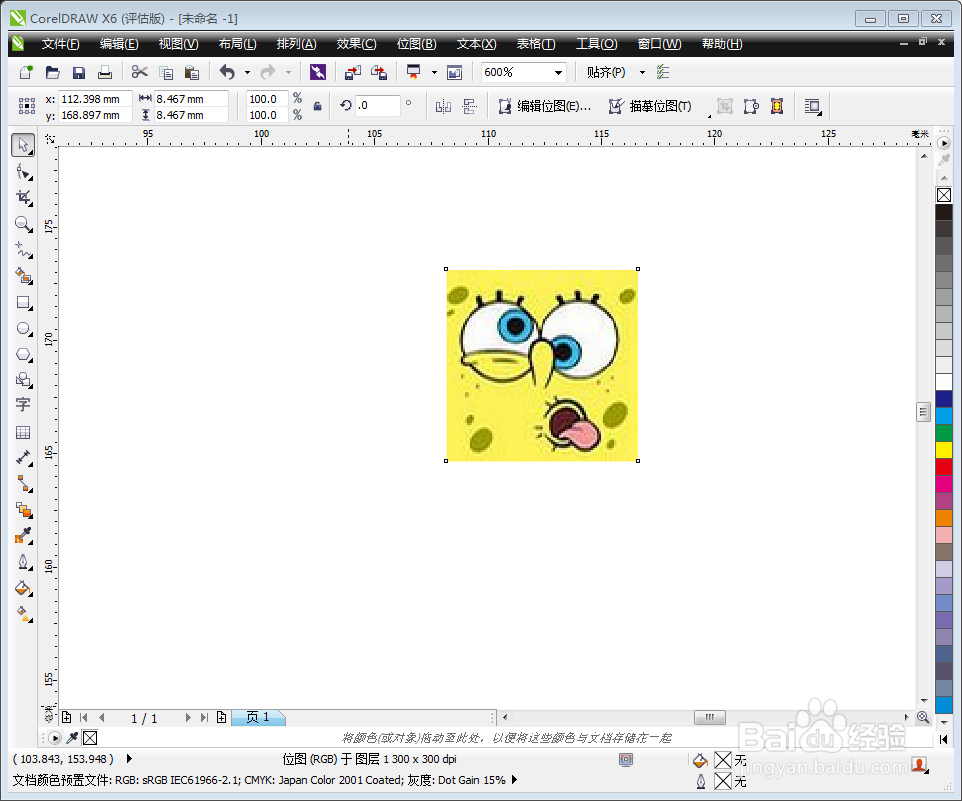Open the 位图(B) menu
The image size is (962, 801).
tap(416, 43)
